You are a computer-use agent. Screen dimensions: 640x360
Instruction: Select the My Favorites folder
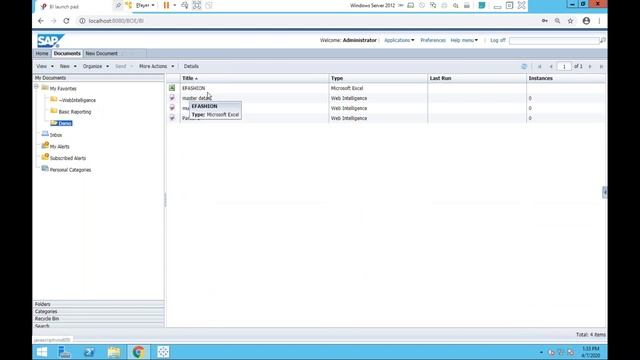(x=63, y=89)
